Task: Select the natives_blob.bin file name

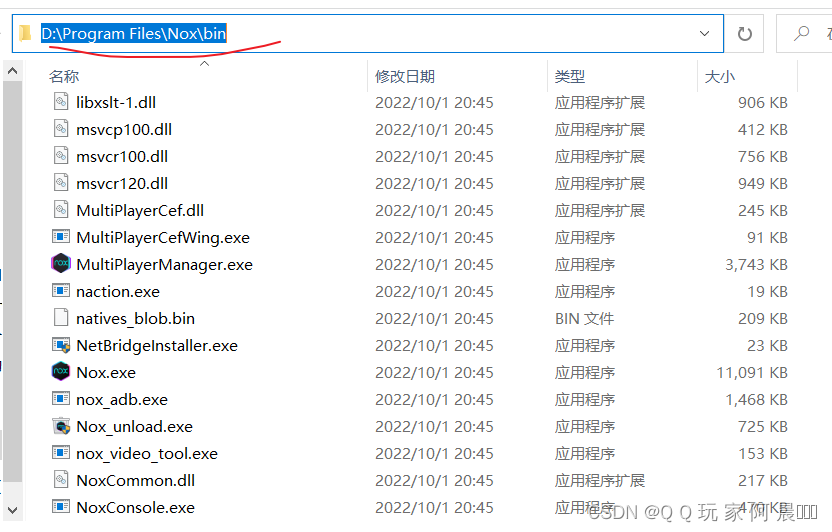Action: pos(135,319)
